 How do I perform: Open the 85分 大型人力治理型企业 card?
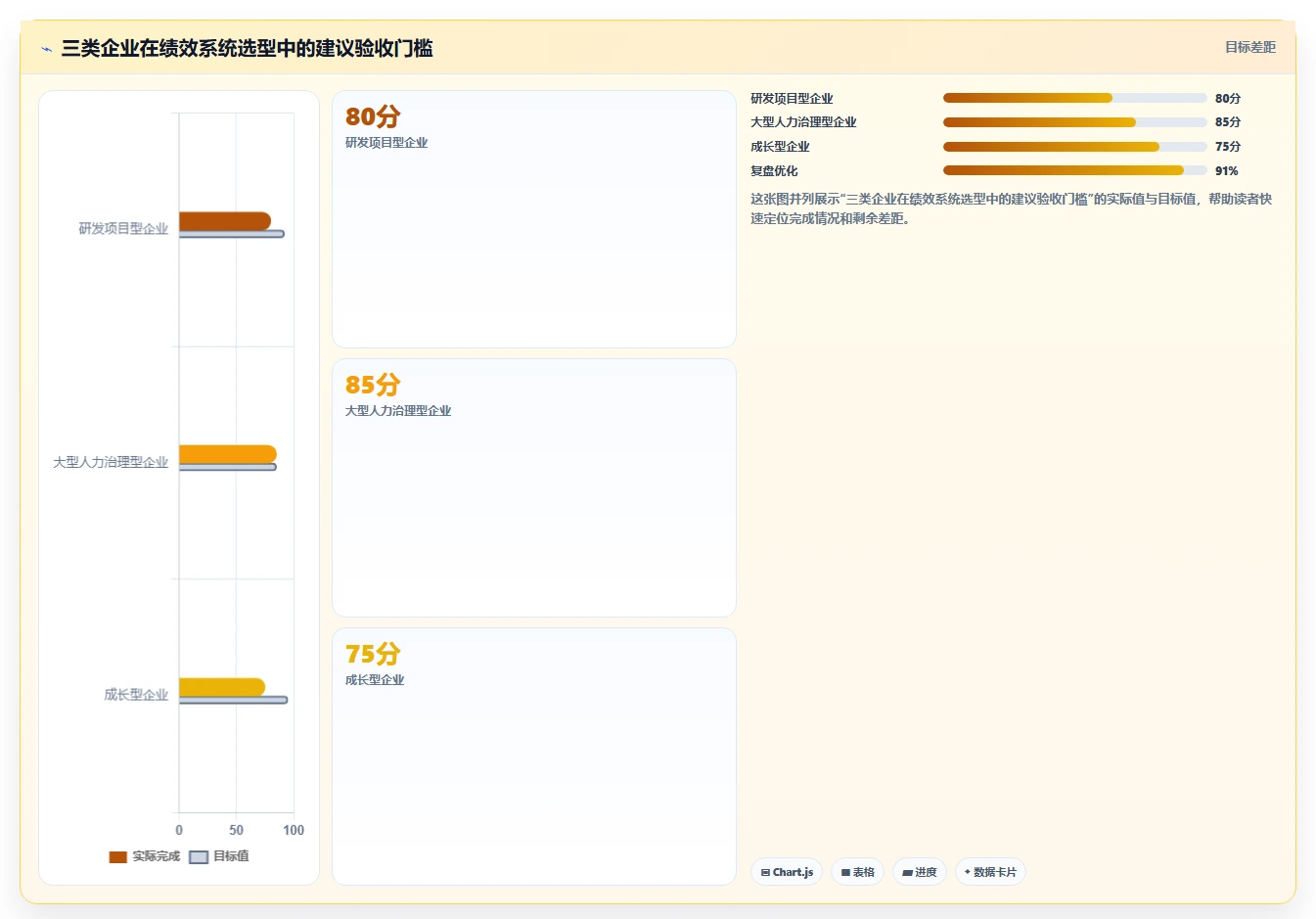coord(534,487)
